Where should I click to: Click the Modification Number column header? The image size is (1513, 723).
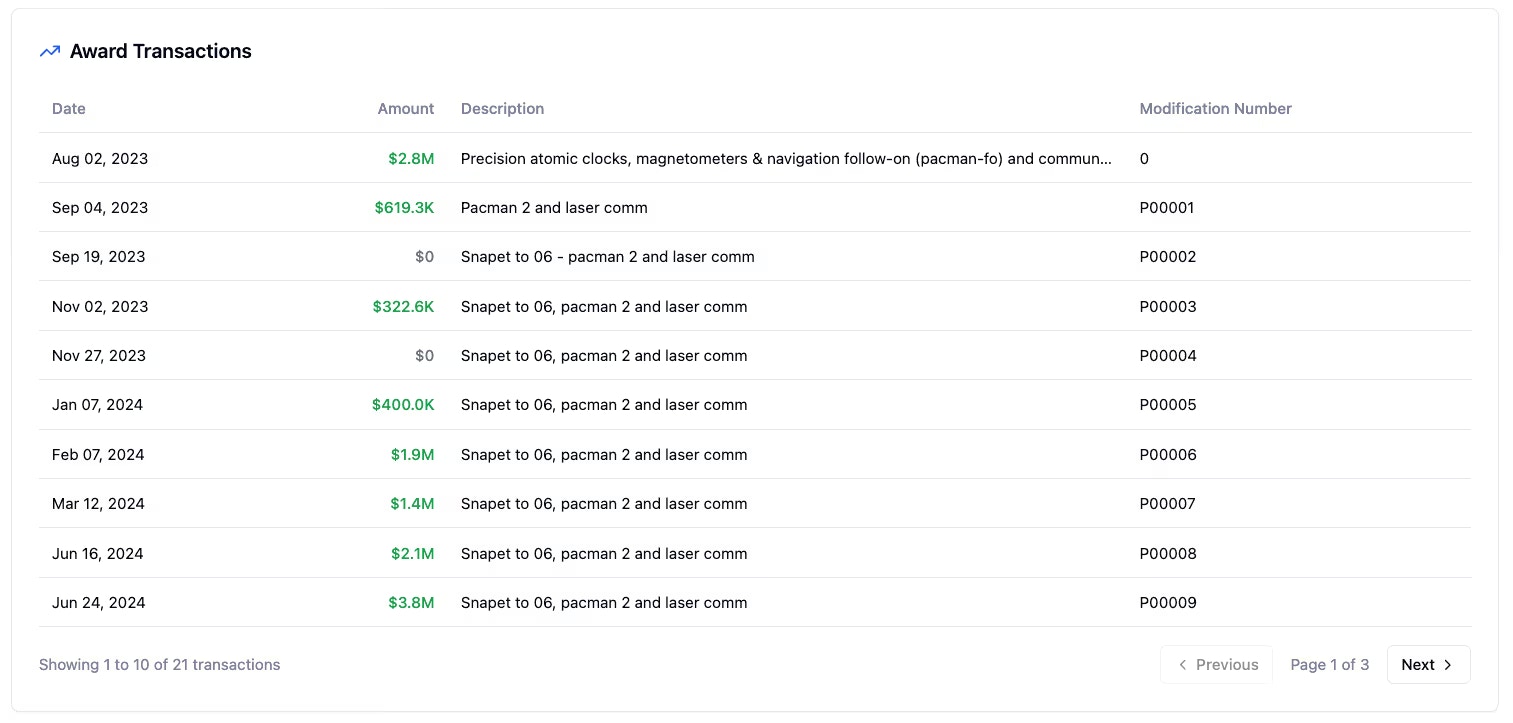1215,108
